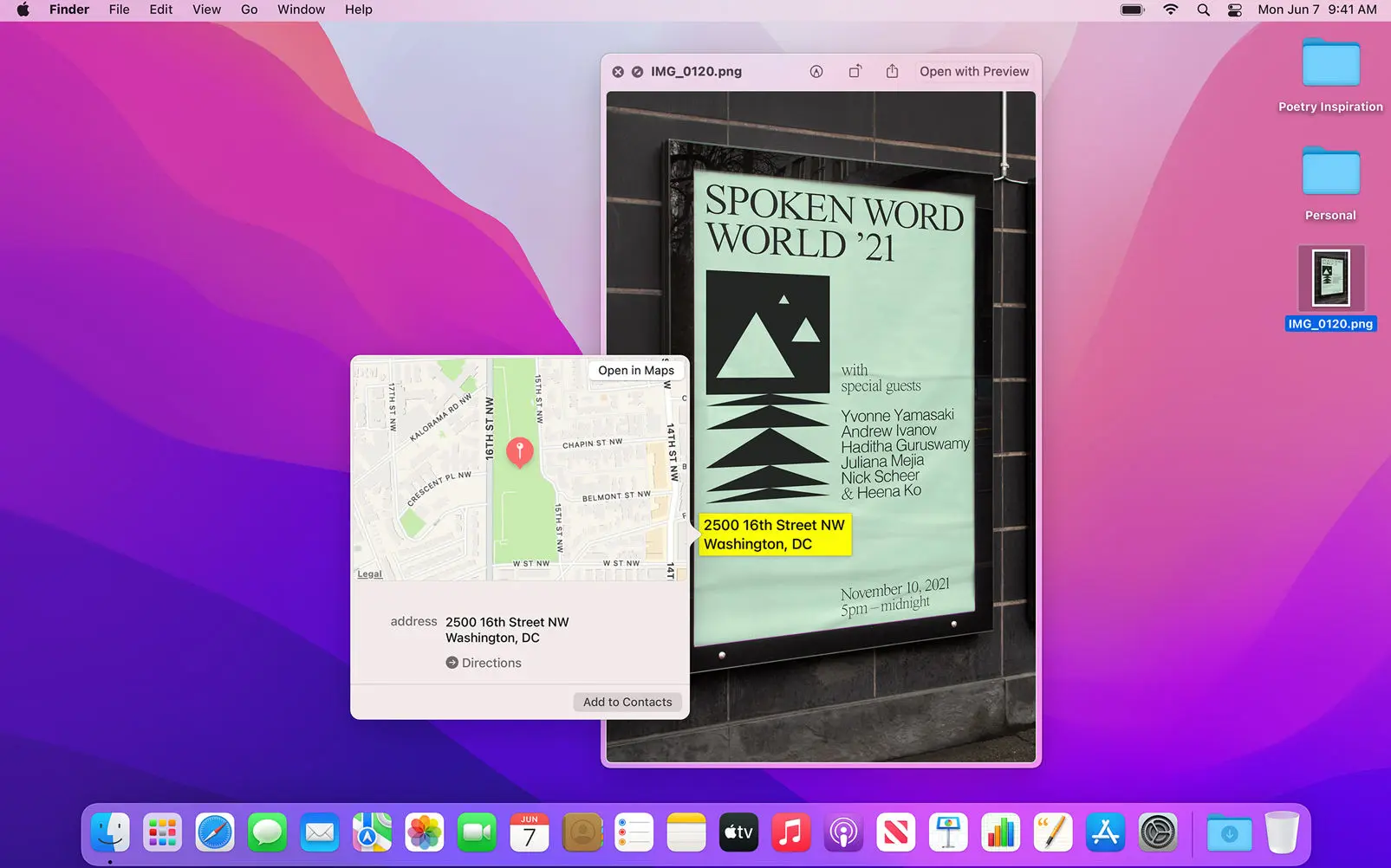This screenshot has width=1391, height=868.
Task: Click the Spotlight search icon
Action: click(x=1203, y=10)
